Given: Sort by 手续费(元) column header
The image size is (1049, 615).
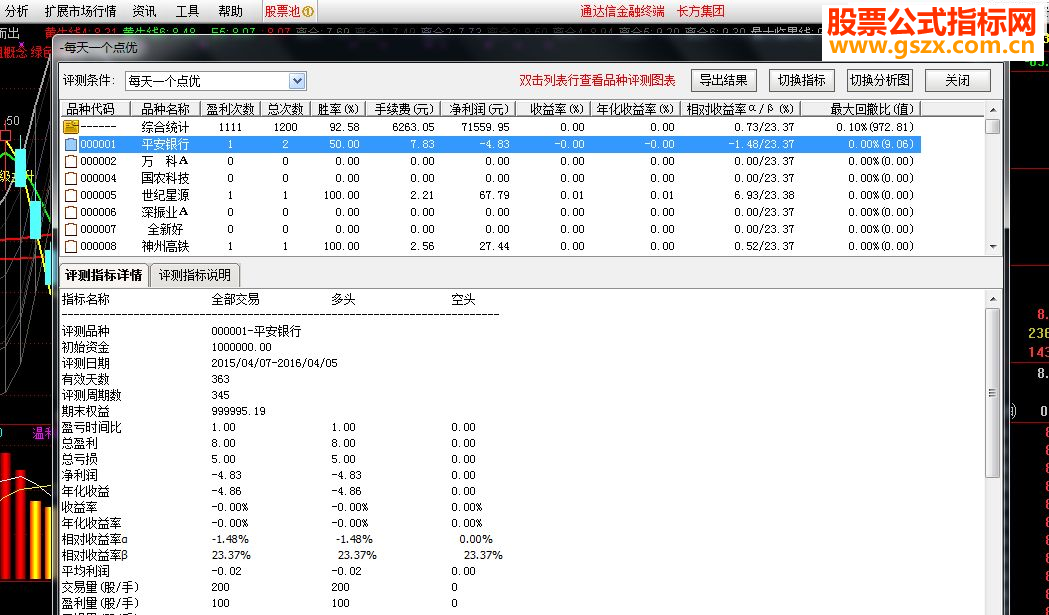Looking at the screenshot, I should (x=403, y=109).
